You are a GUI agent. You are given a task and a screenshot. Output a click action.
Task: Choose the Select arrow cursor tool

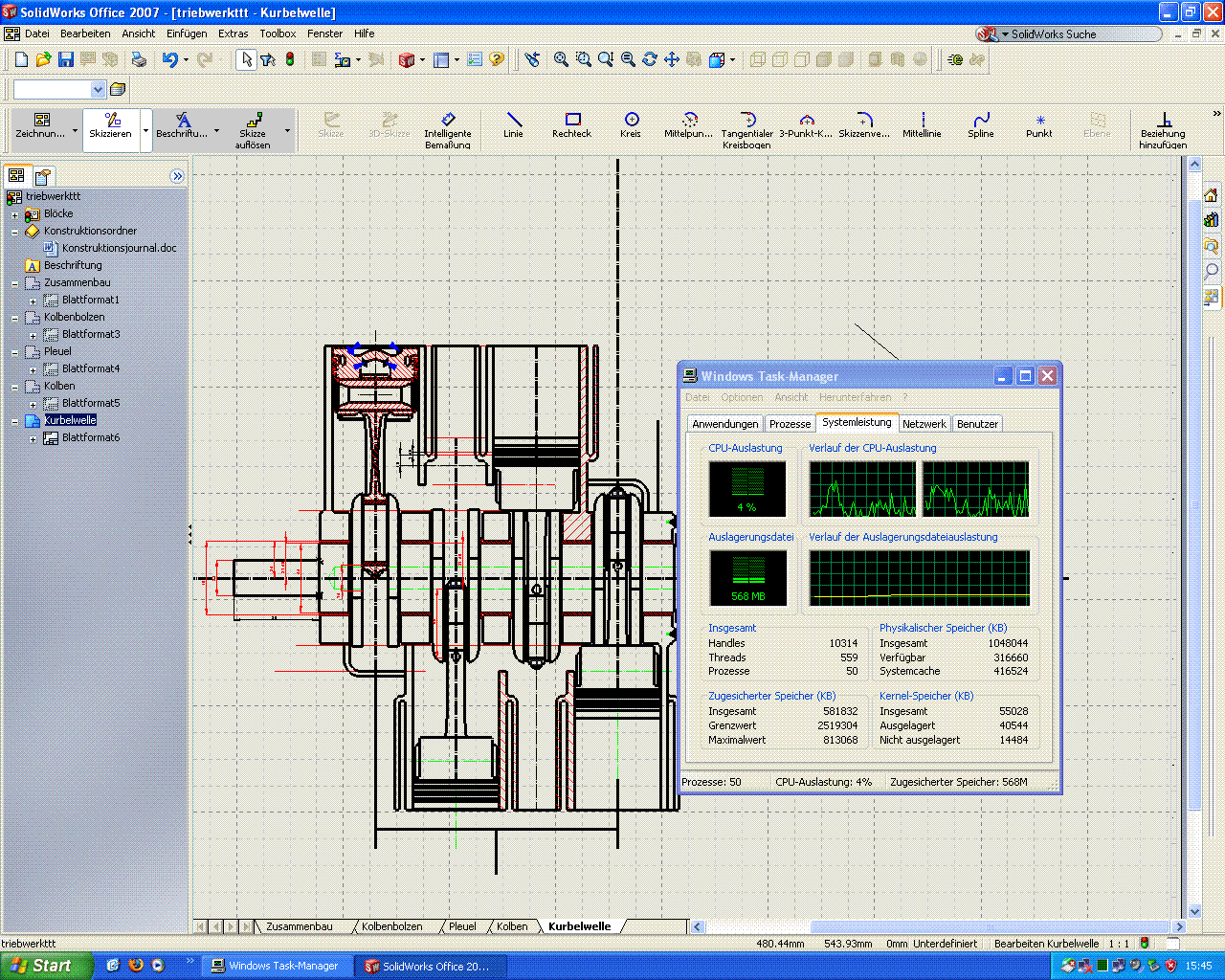tap(247, 59)
